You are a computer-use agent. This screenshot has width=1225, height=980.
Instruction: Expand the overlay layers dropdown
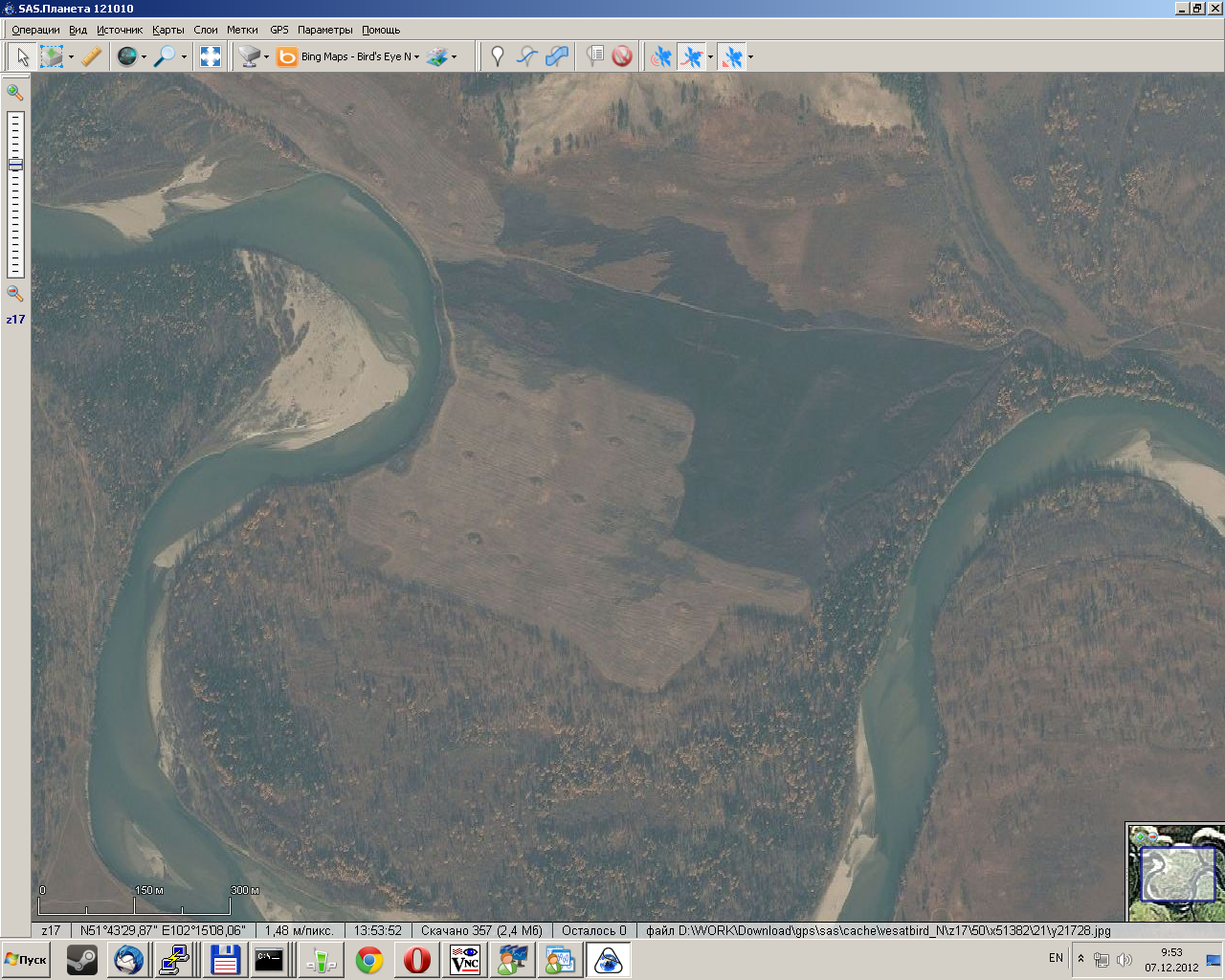tap(454, 57)
